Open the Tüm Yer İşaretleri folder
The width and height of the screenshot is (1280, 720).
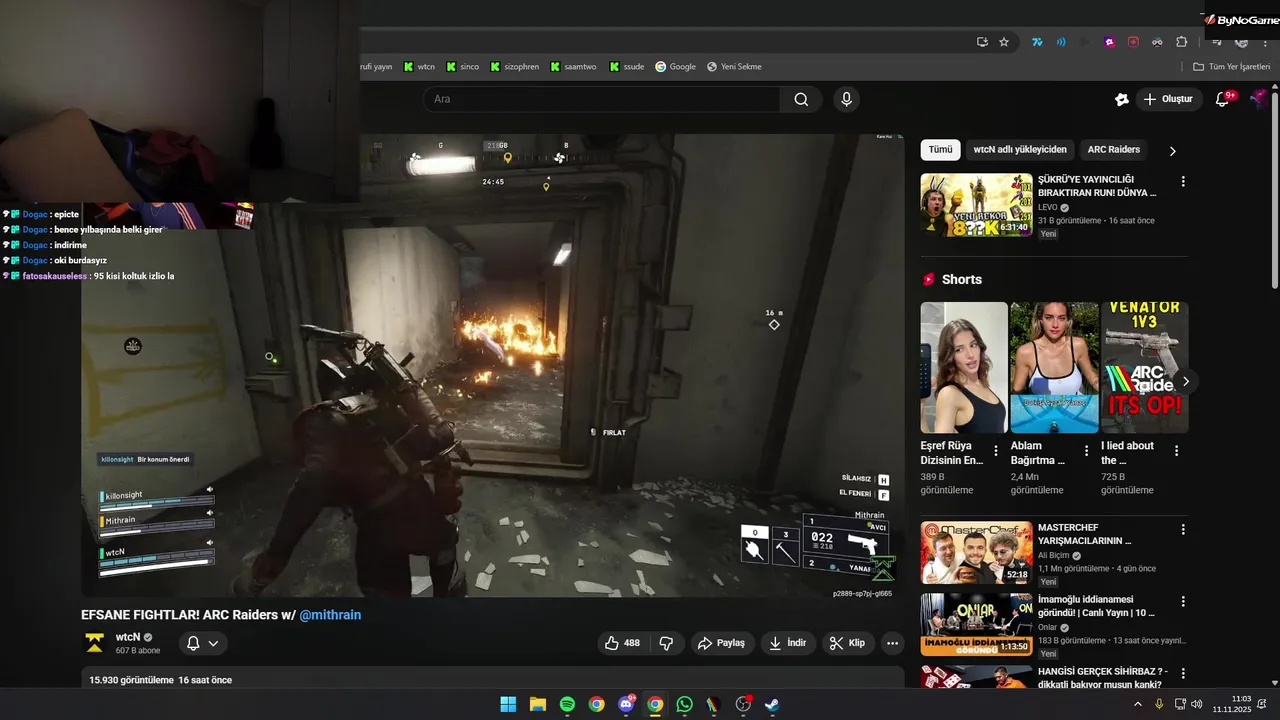[x=1231, y=67]
